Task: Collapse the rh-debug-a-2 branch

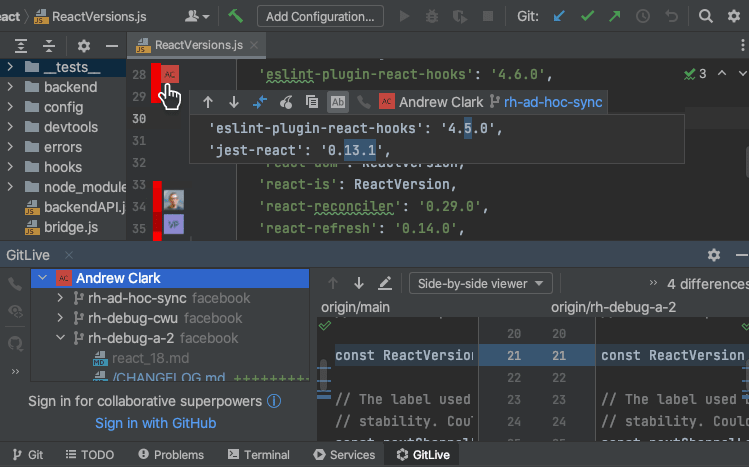Action: coord(60,338)
